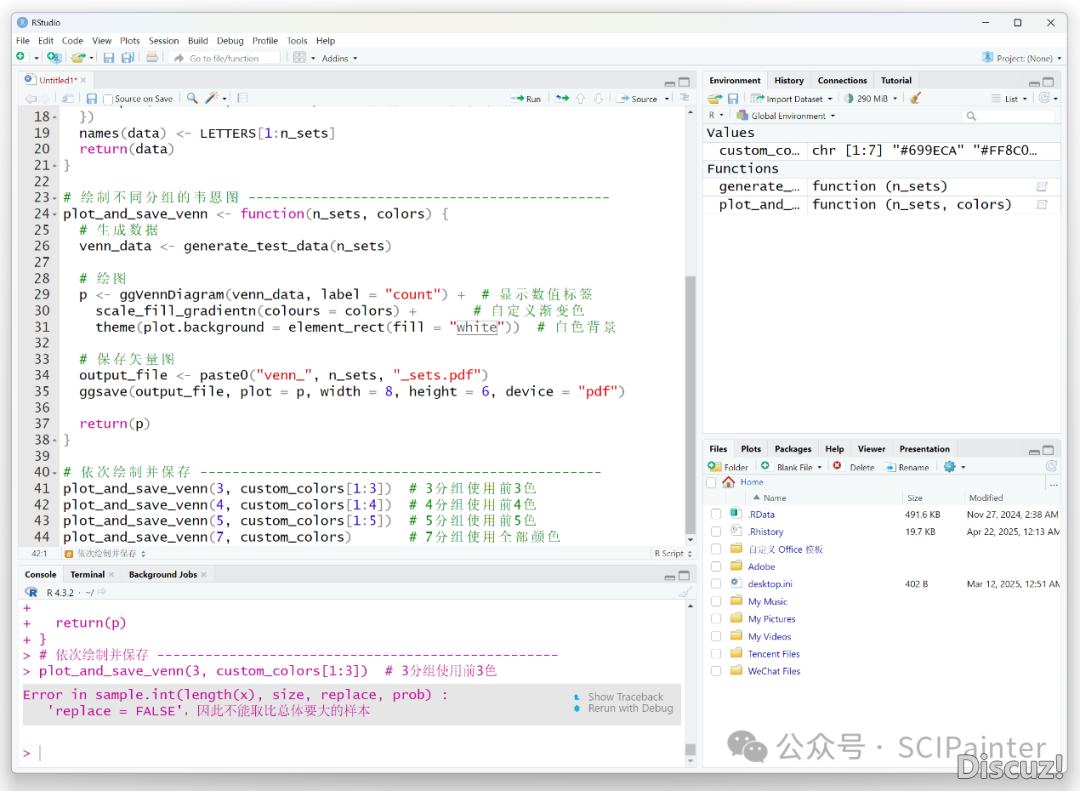Check the .Rhistory file checkbox

716,531
